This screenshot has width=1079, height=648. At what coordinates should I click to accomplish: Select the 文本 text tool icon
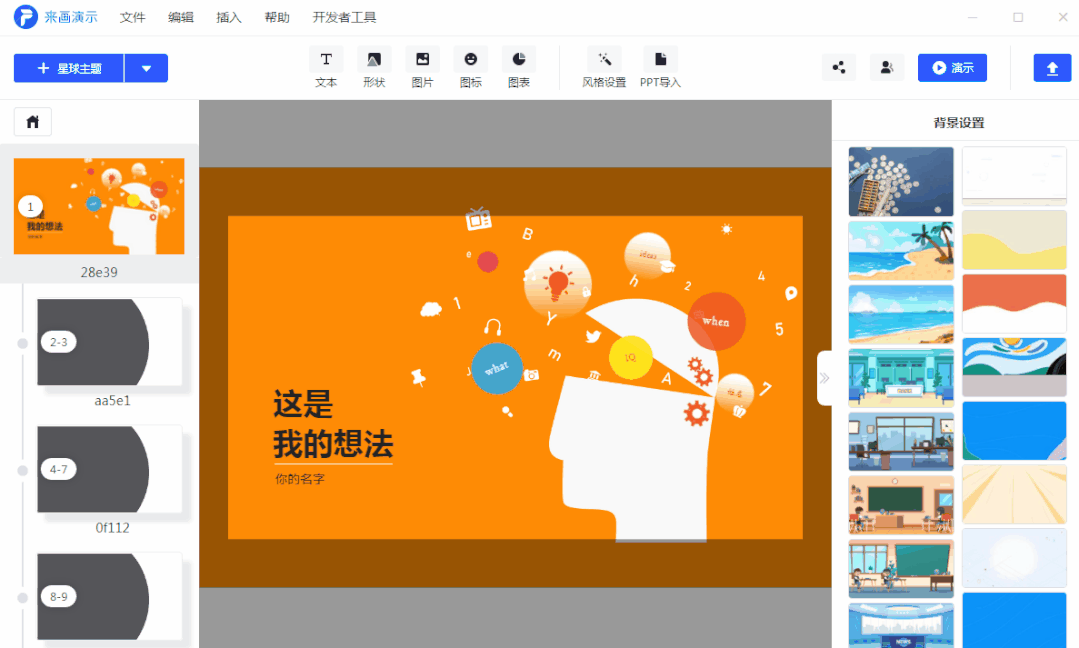click(x=326, y=60)
